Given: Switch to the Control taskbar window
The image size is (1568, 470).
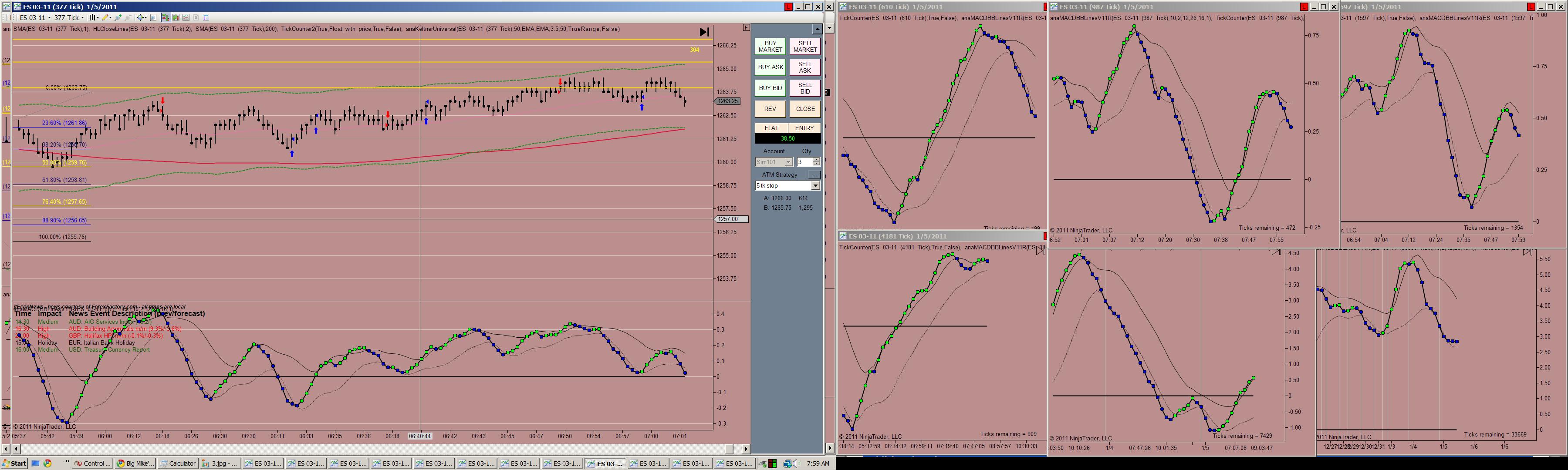Looking at the screenshot, I should pyautogui.click(x=93, y=463).
